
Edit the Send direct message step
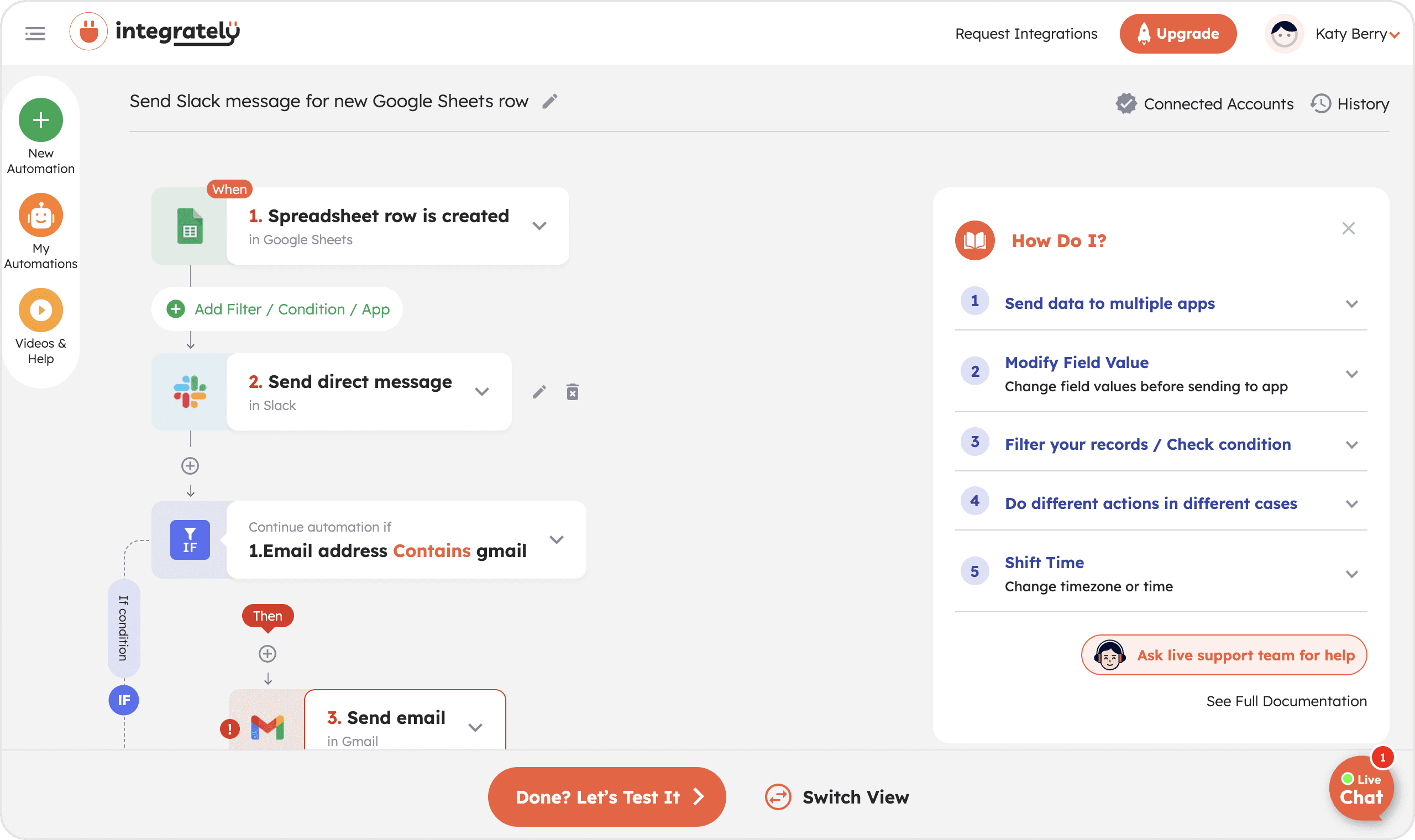pos(539,391)
